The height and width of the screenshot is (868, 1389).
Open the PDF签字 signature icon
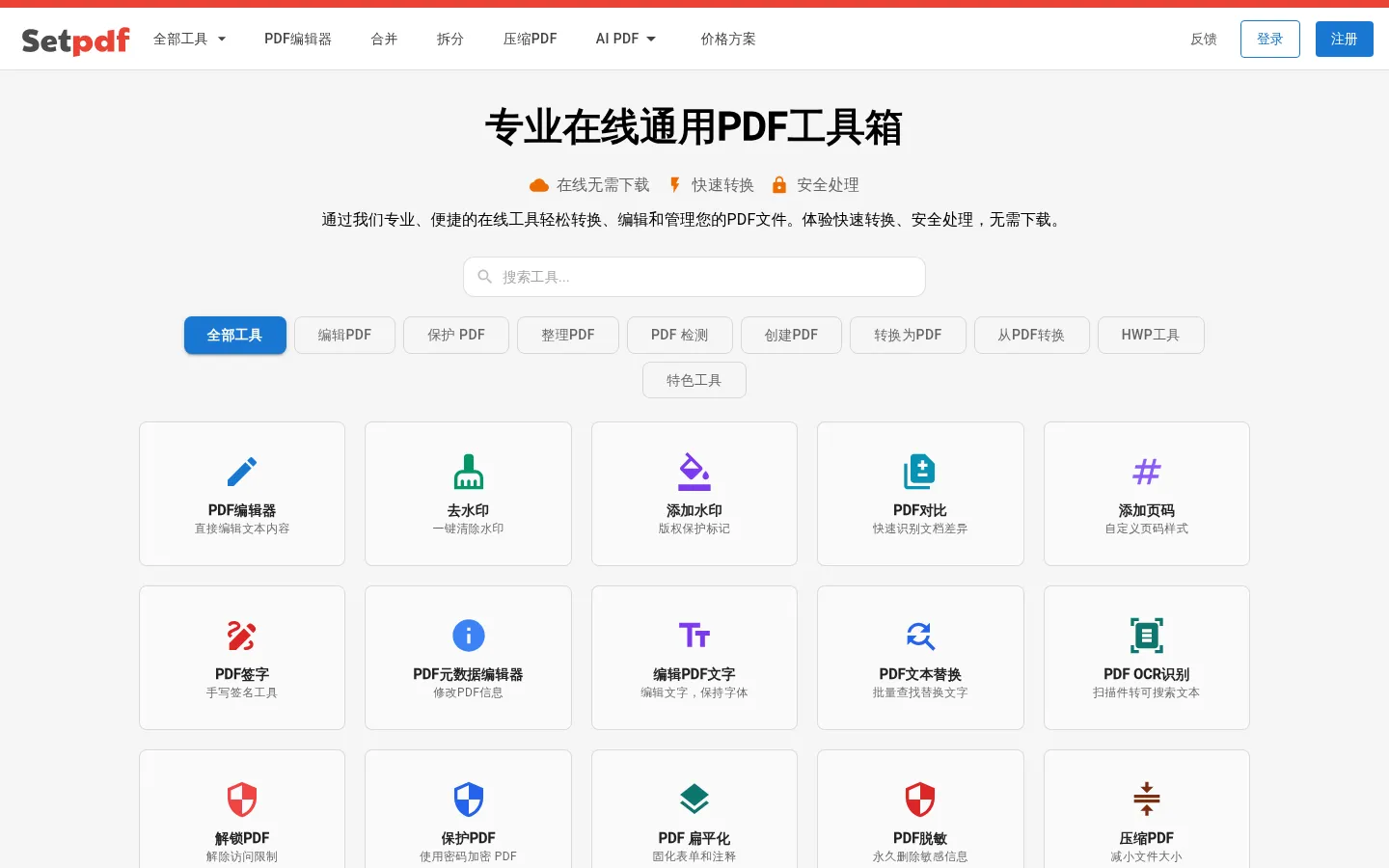(242, 636)
